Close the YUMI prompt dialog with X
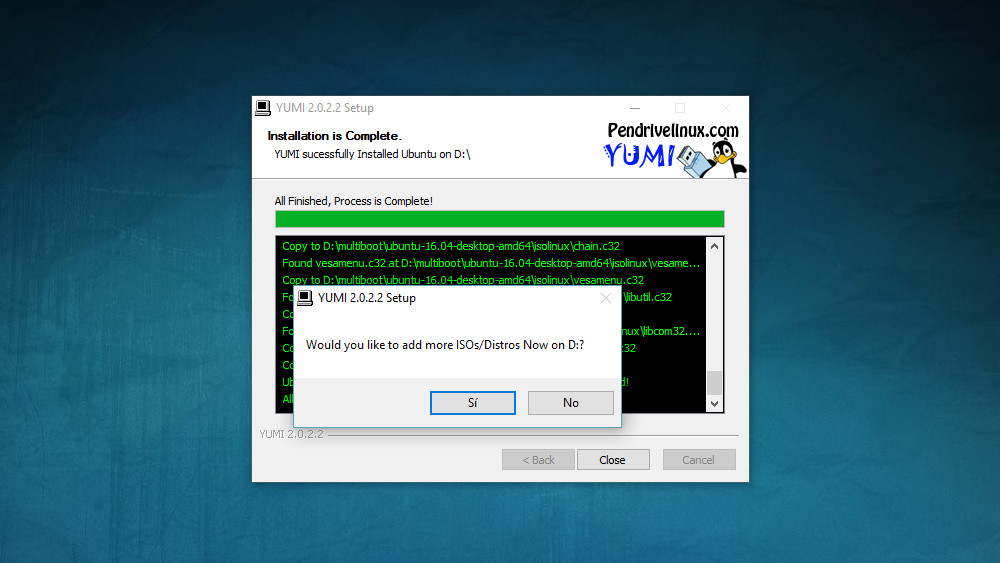The image size is (1000, 563). point(606,298)
